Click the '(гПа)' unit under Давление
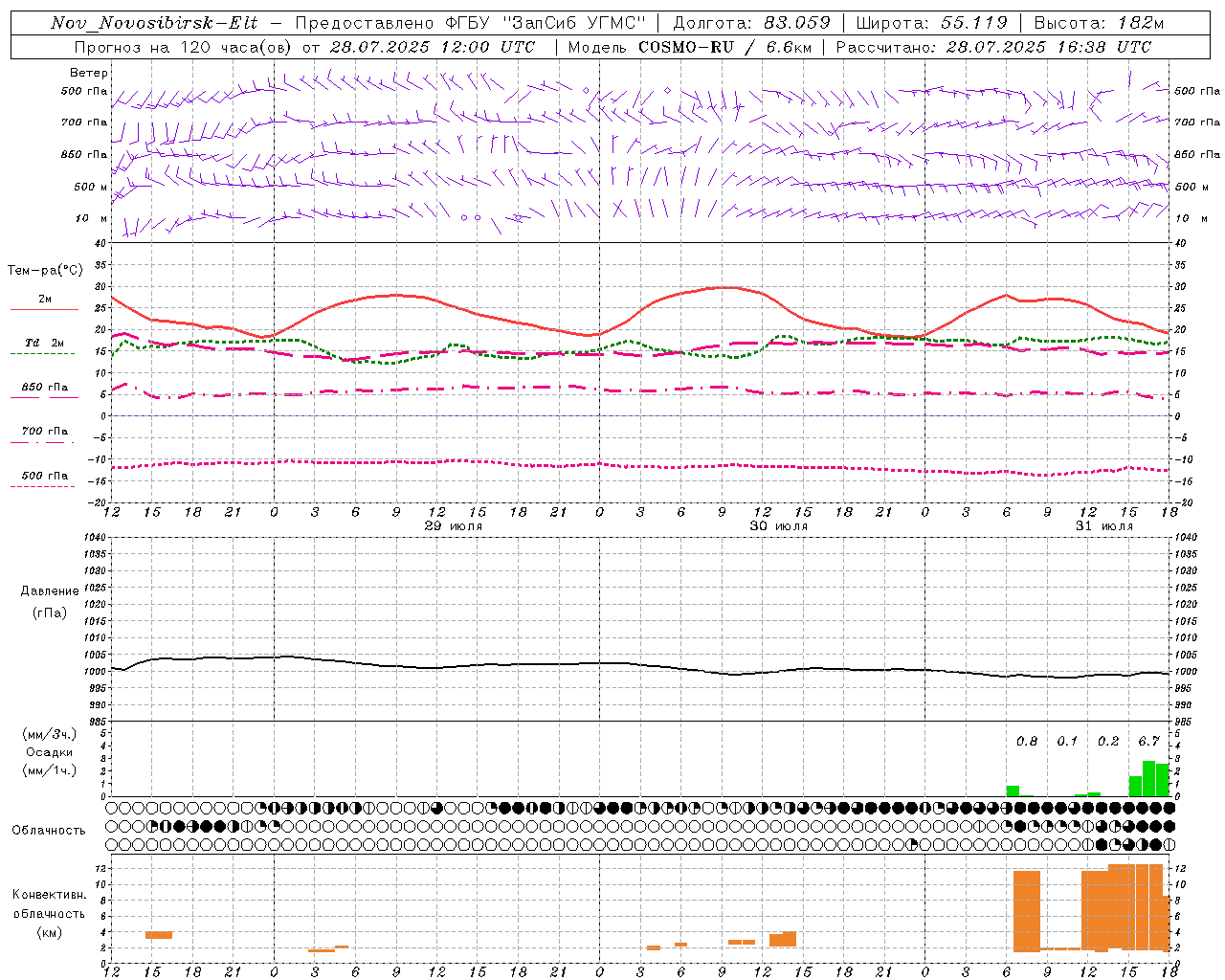 50,612
